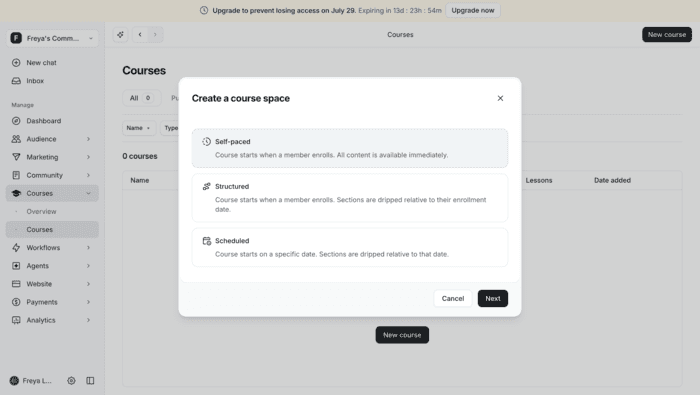
Task: Open settings gear icon at sidebar bottom
Action: coord(71,381)
